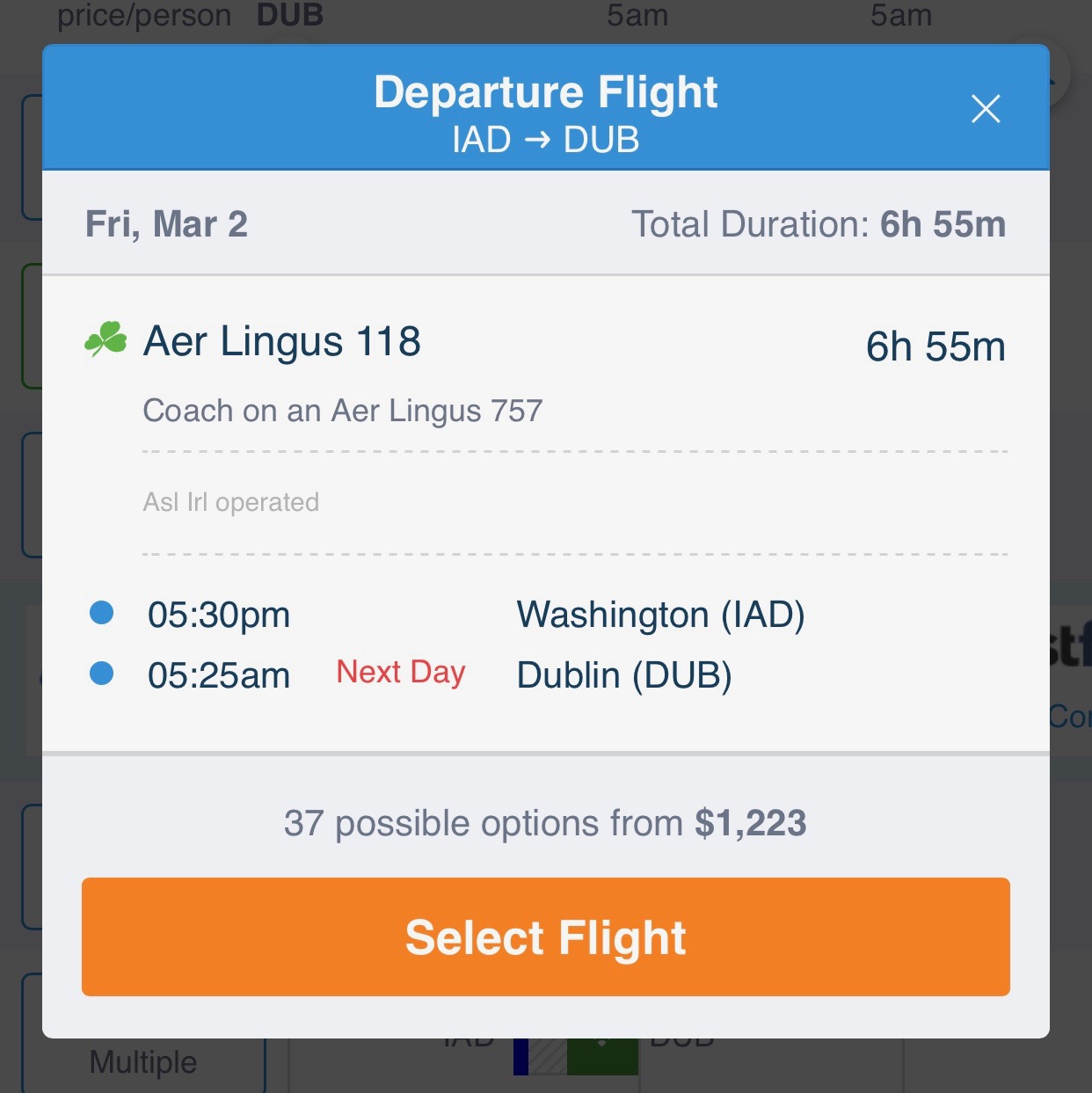Click the Fri, Mar 2 date label
This screenshot has height=1093, width=1092.
166,224
